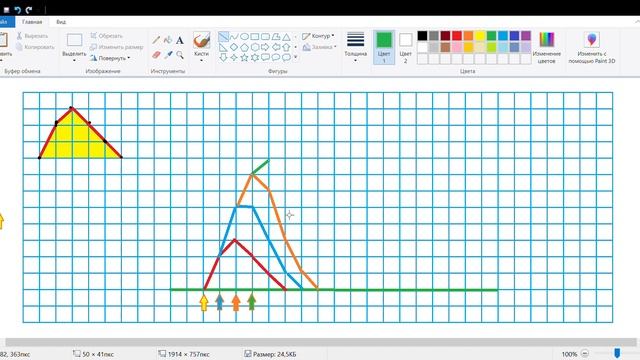Choose the Pentagon shape
Screen dimensions: 640x360
click(244, 47)
